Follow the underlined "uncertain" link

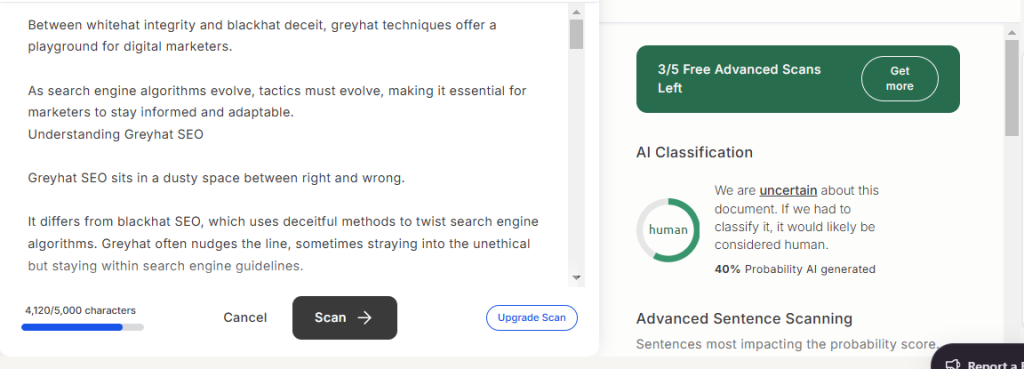788,191
